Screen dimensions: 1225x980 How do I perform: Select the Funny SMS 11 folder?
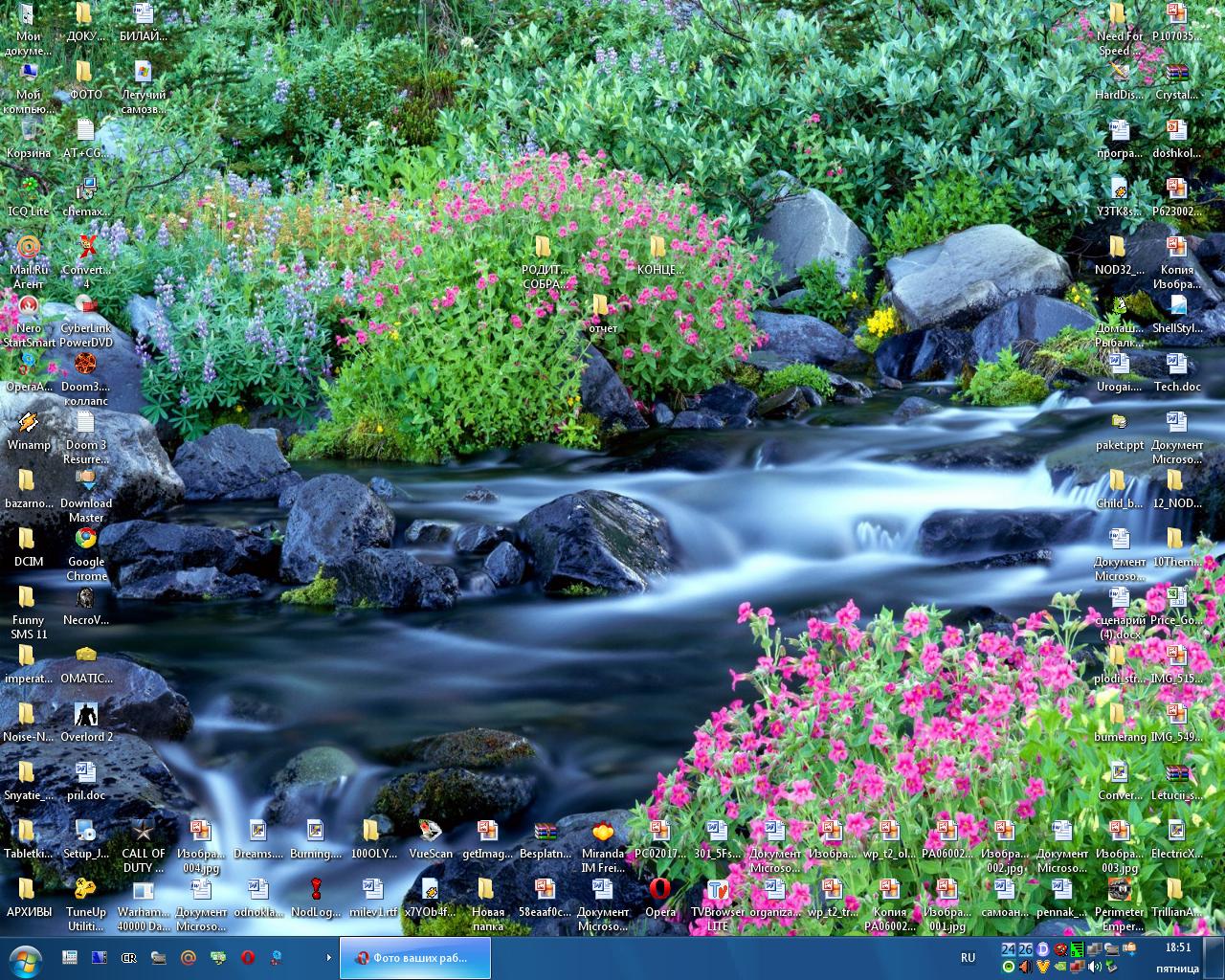(x=29, y=612)
